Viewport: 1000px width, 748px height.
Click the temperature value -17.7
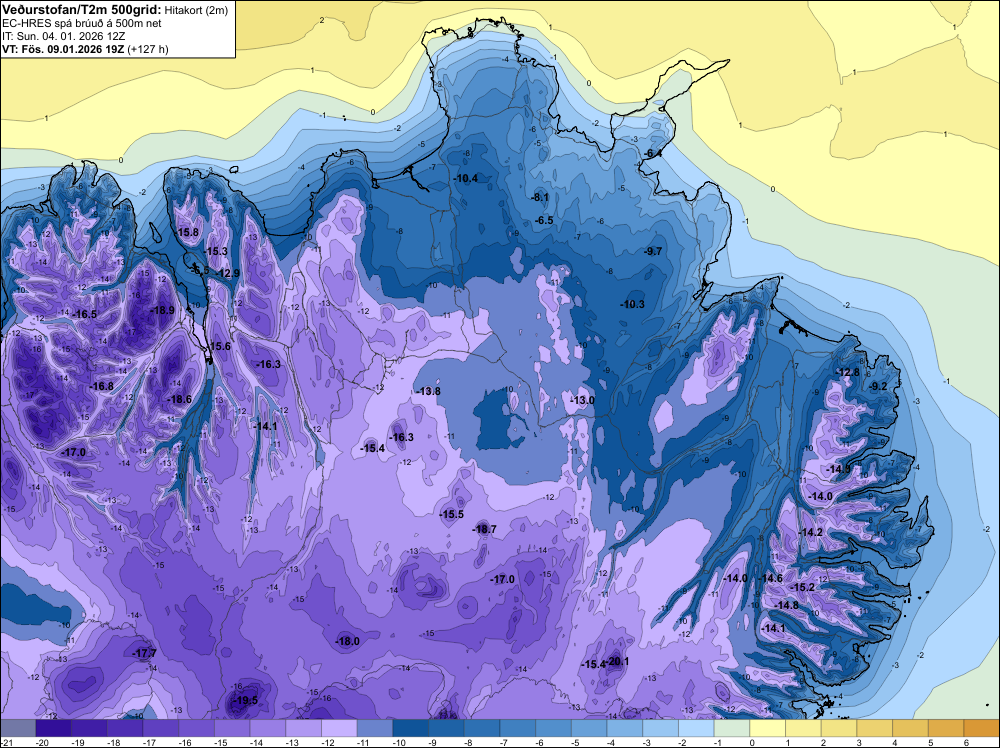[x=145, y=653]
